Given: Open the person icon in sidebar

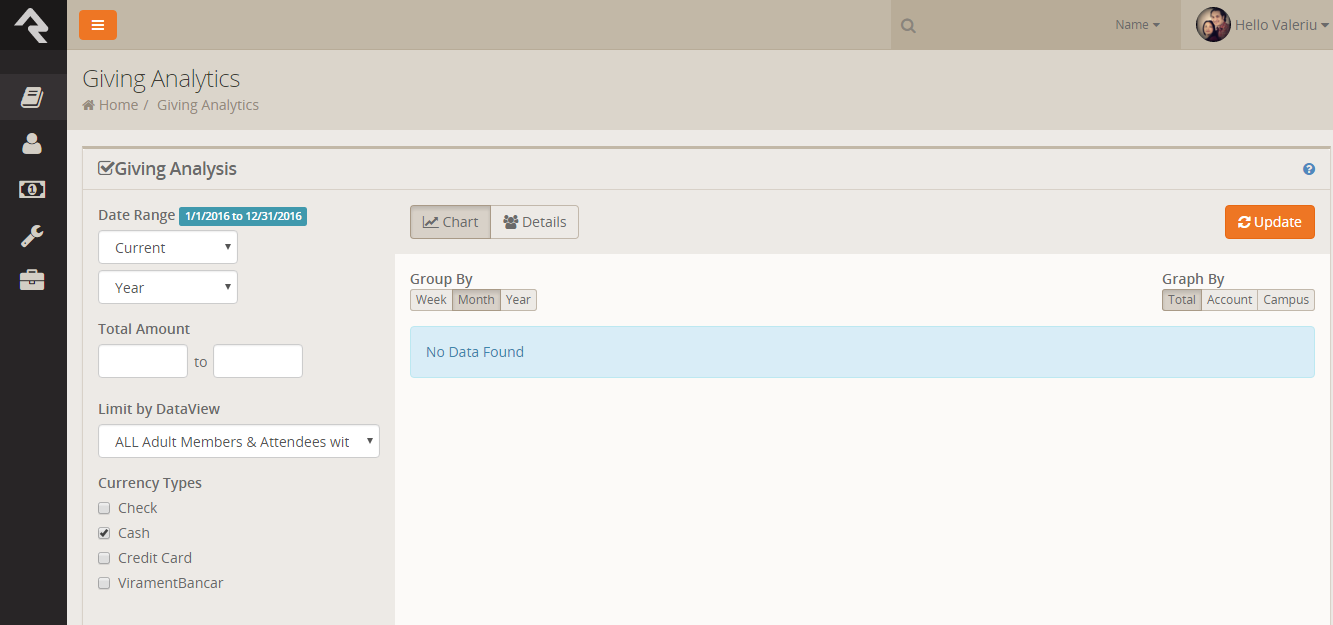Looking at the screenshot, I should 32,144.
